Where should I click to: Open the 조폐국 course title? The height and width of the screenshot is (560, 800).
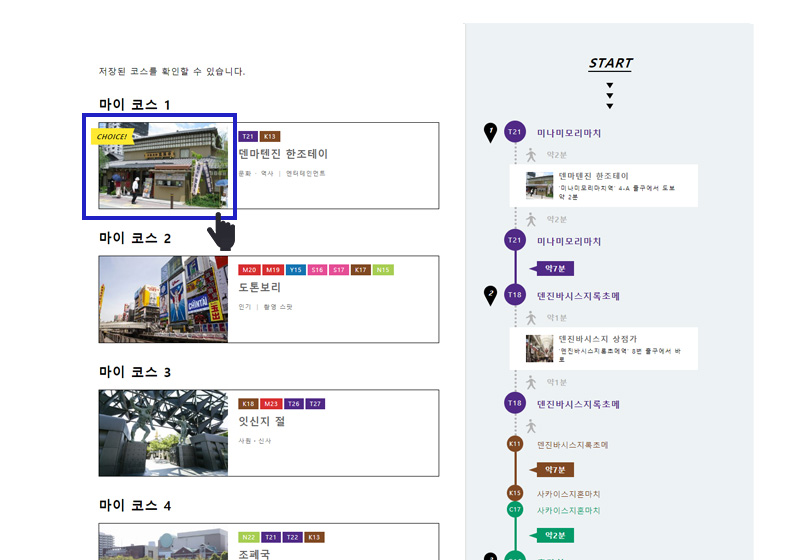click(254, 554)
